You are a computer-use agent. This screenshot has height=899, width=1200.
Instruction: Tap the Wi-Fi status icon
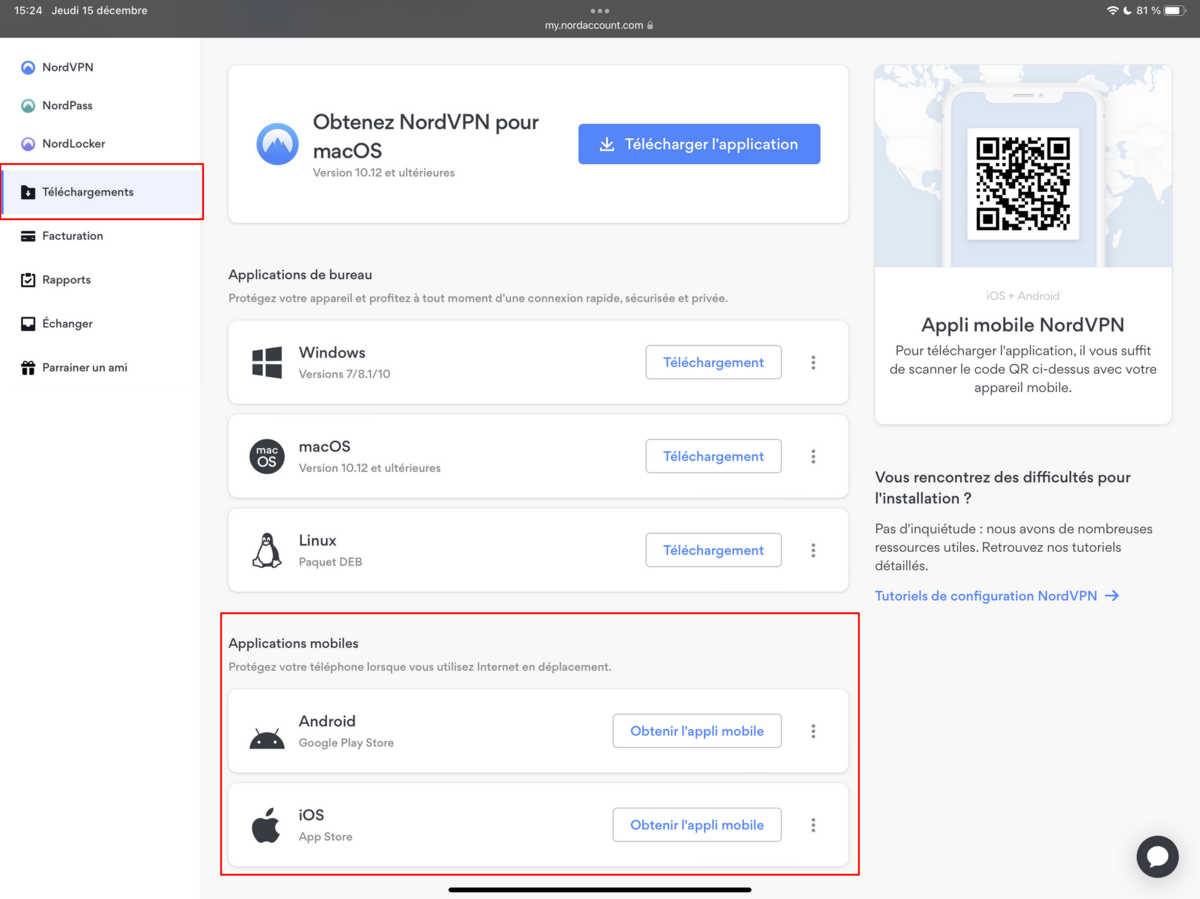coord(1113,11)
